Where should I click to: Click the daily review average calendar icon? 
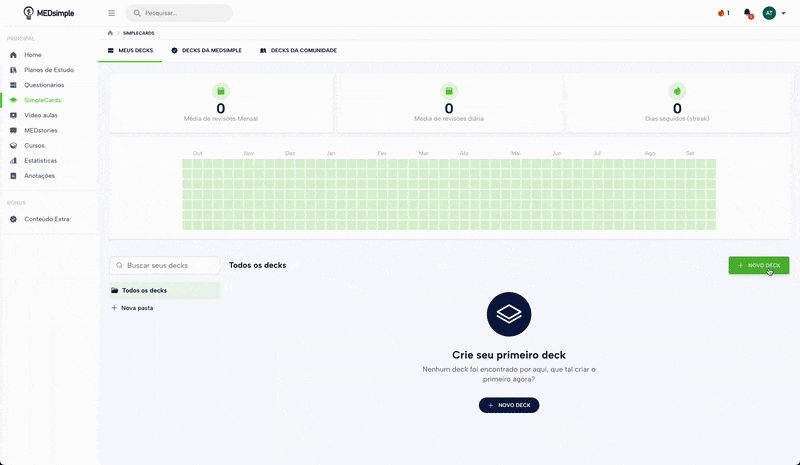click(449, 91)
